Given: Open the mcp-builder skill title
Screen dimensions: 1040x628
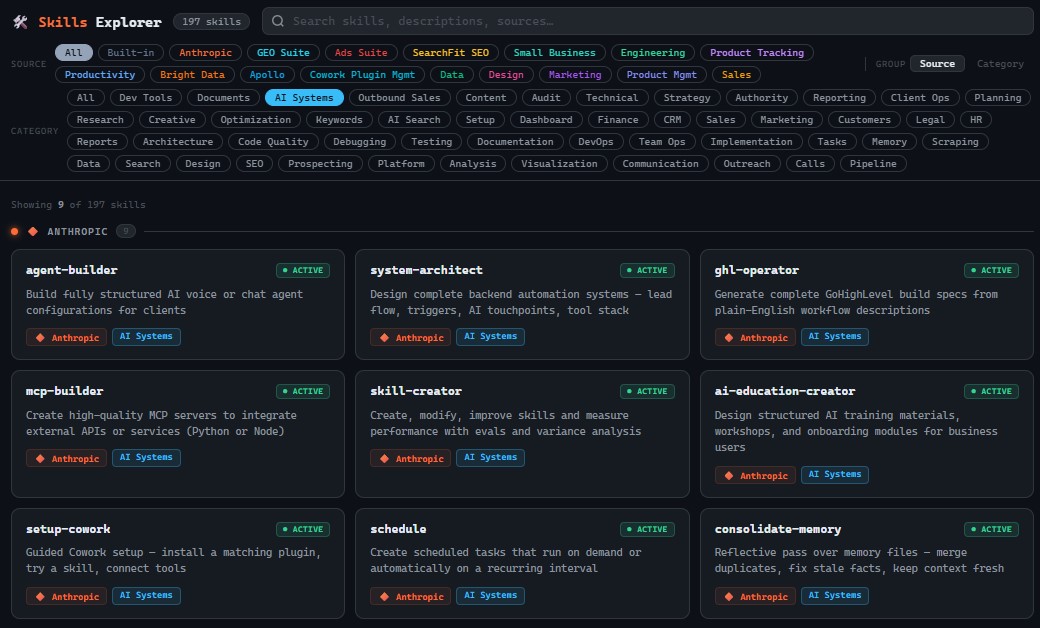Looking at the screenshot, I should [64, 391].
